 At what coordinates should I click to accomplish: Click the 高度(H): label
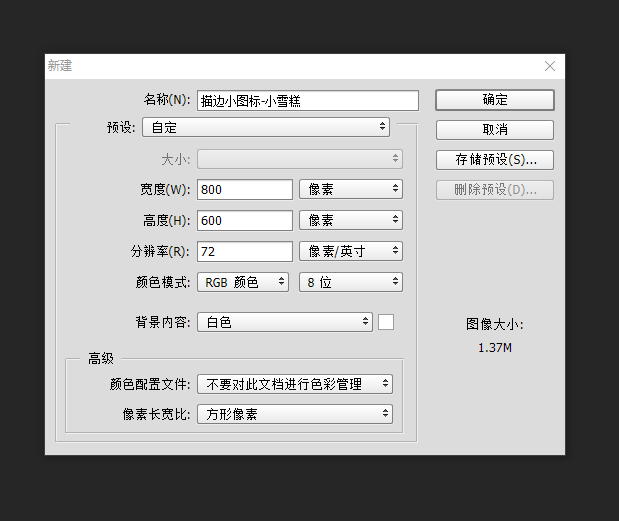click(x=167, y=221)
